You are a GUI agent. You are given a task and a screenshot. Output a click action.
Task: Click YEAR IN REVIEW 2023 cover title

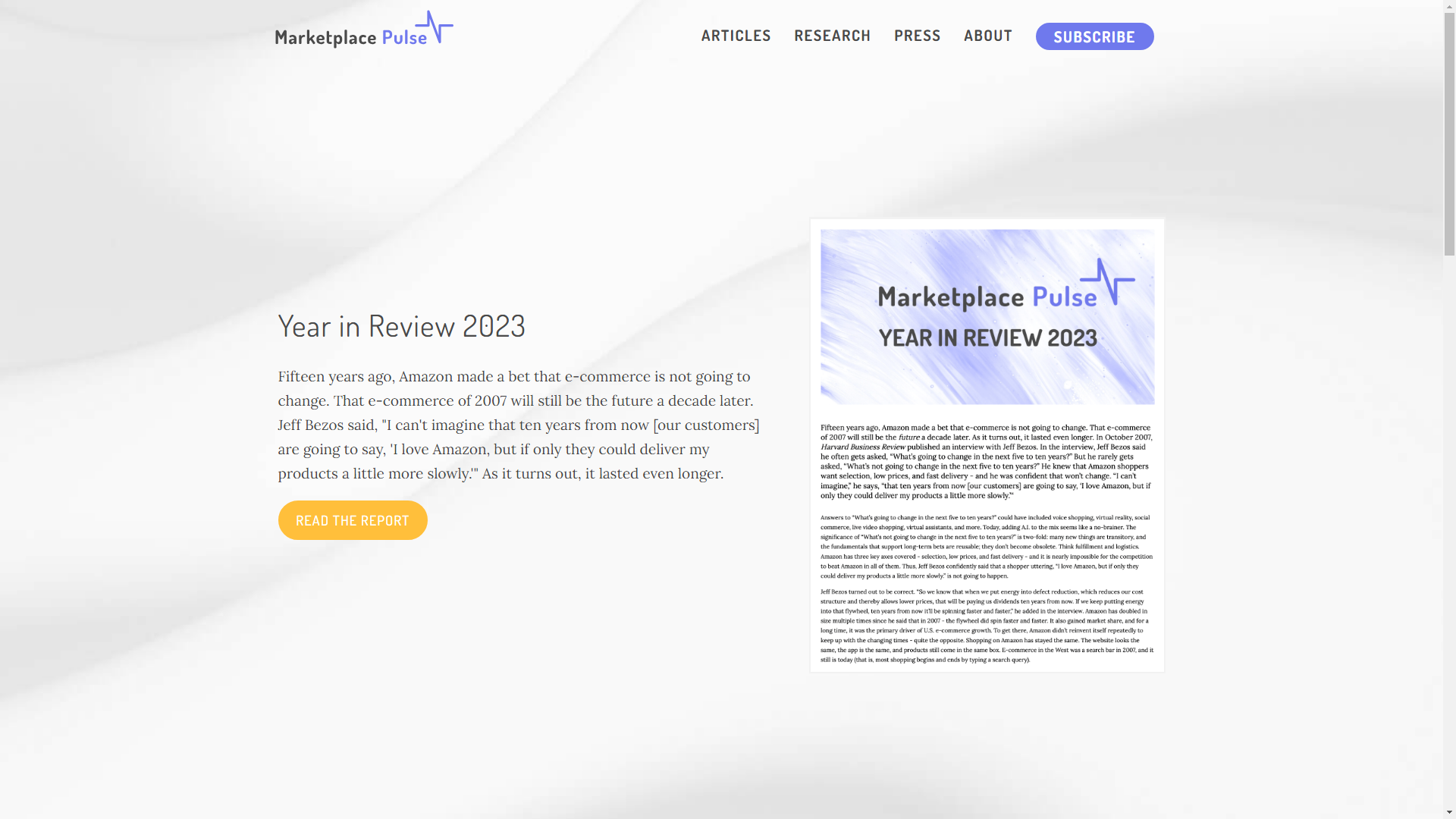(987, 338)
